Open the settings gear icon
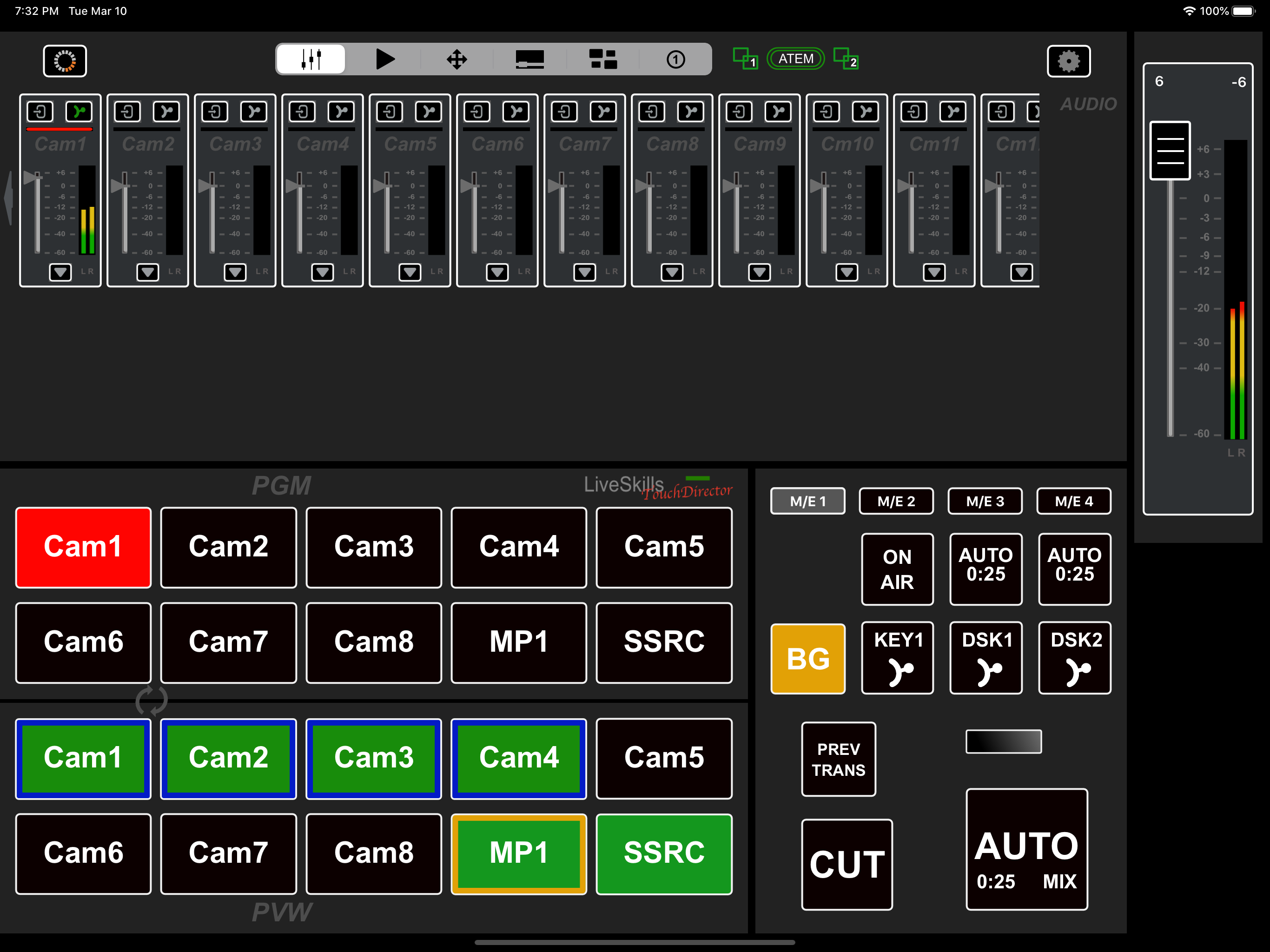This screenshot has width=1270, height=952. pos(1068,61)
